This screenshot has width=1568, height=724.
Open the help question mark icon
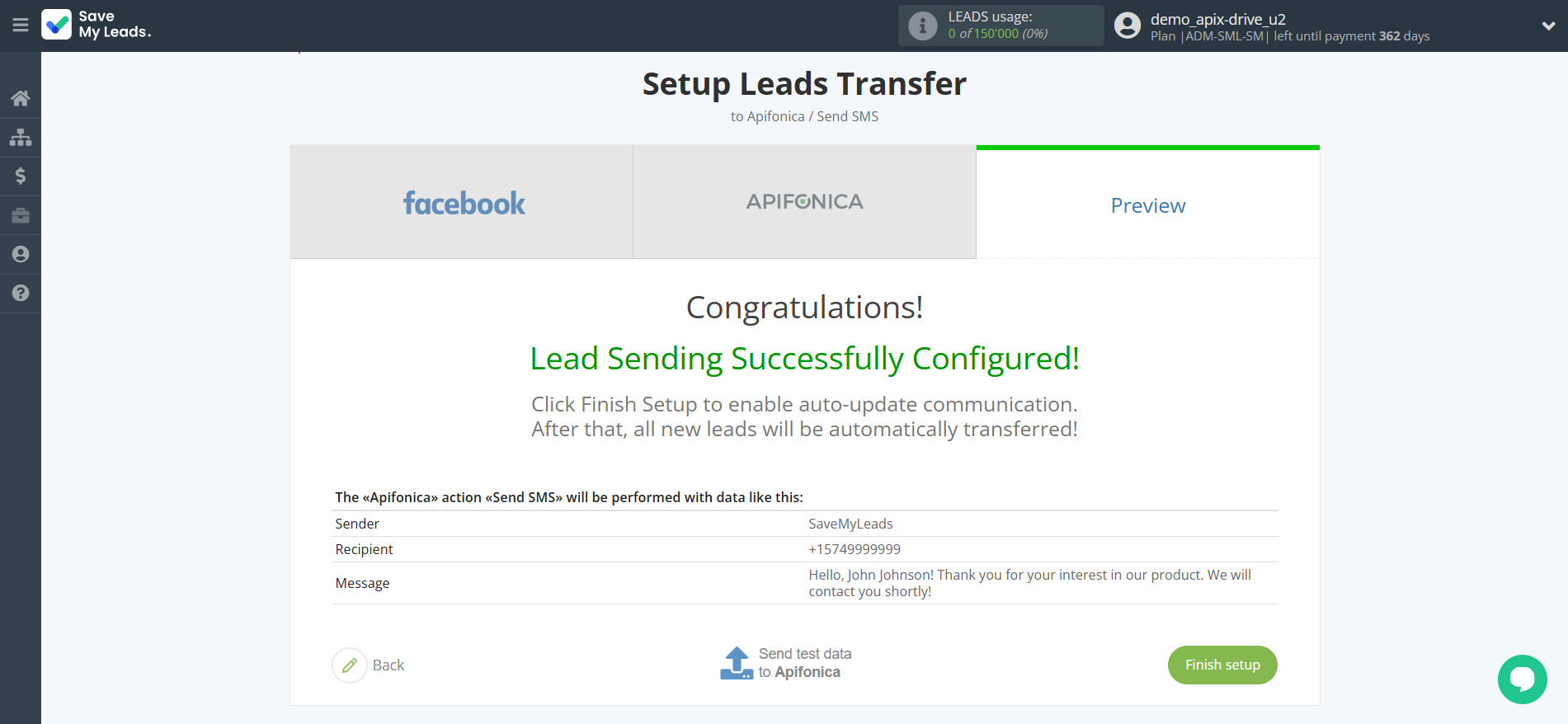21,293
